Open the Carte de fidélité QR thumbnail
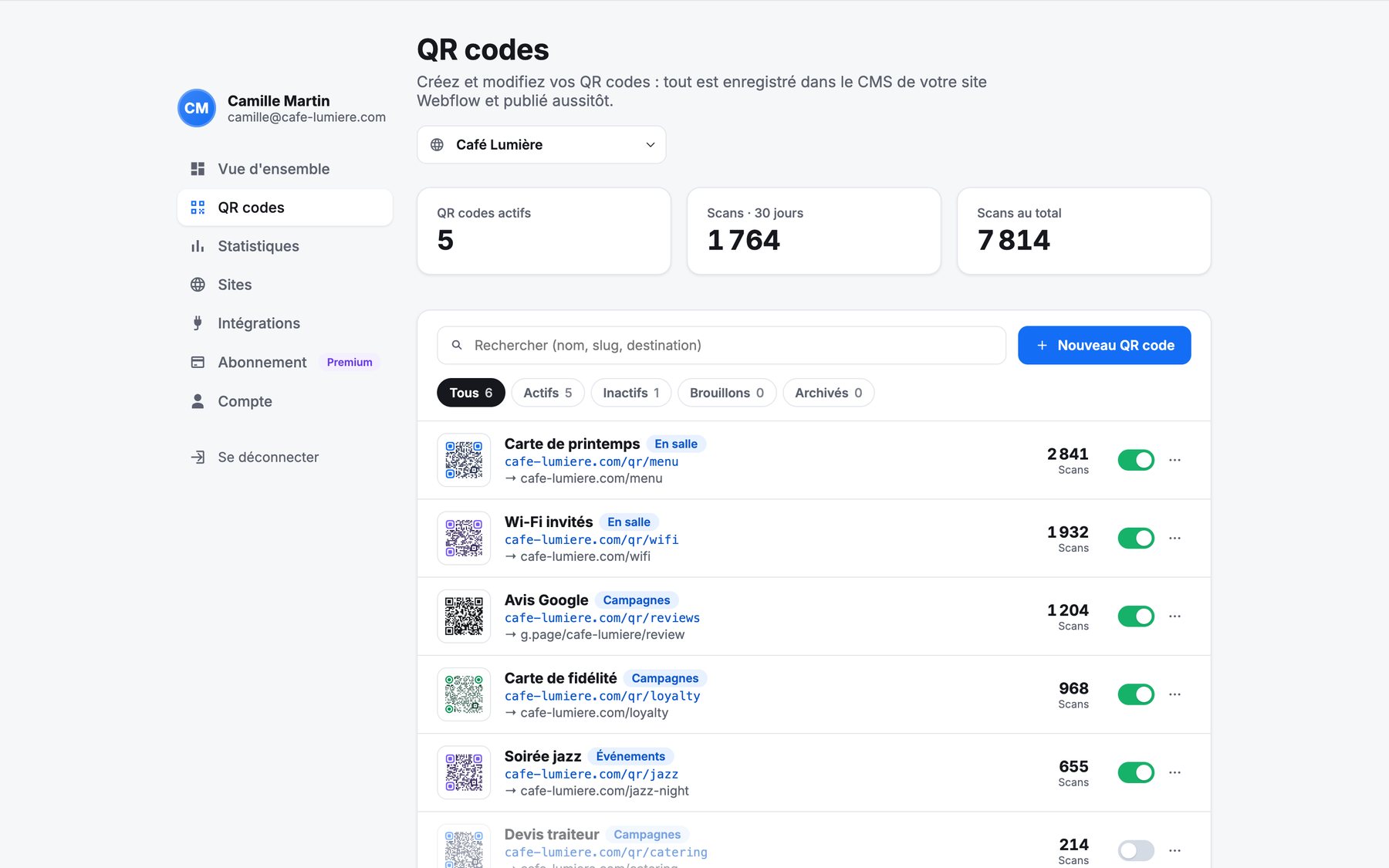1389x868 pixels. pyautogui.click(x=464, y=694)
